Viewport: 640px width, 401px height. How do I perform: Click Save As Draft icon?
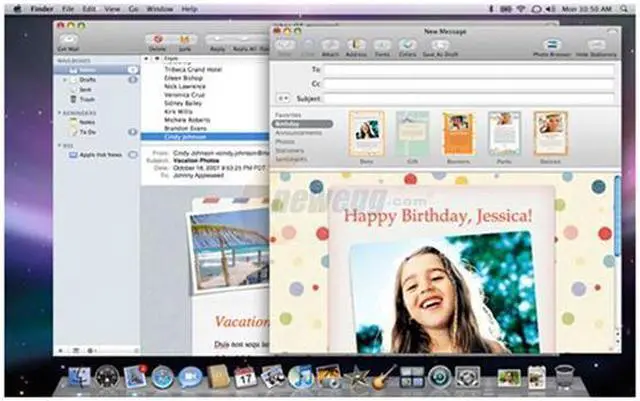(x=440, y=47)
